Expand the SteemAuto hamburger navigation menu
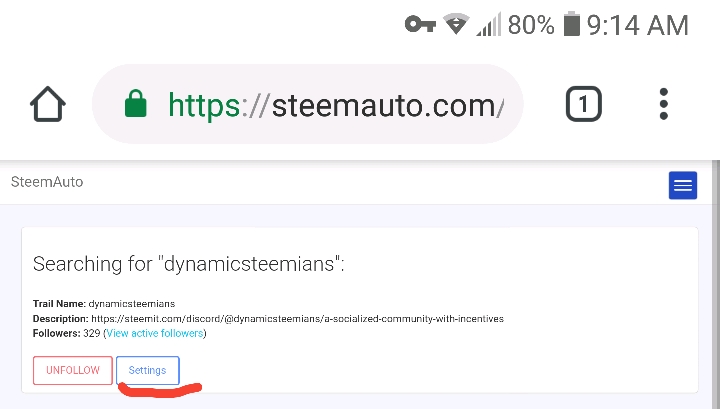Viewport: 720px width, 409px height. click(x=683, y=185)
